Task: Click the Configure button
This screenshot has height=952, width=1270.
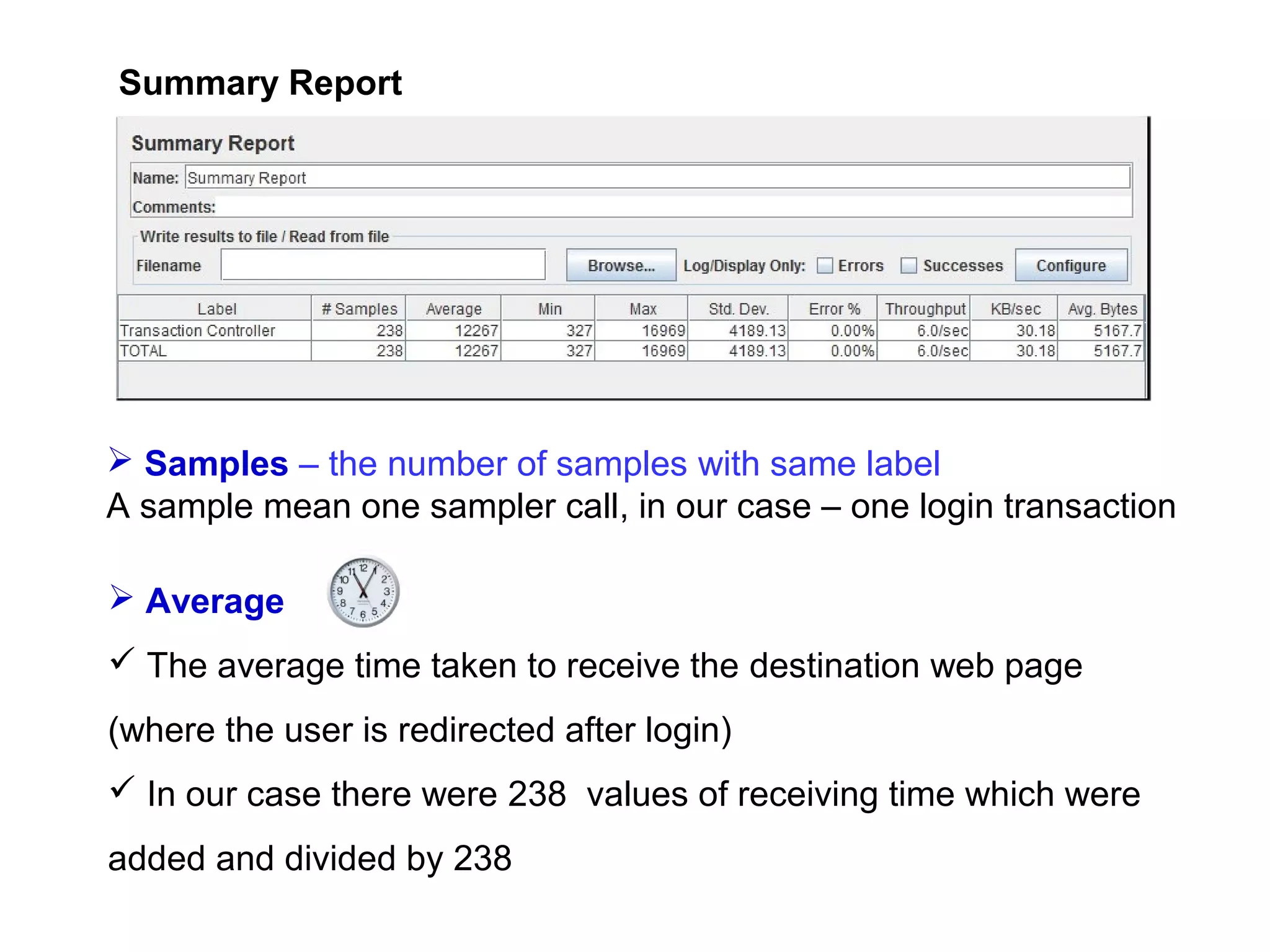Action: 1071,265
